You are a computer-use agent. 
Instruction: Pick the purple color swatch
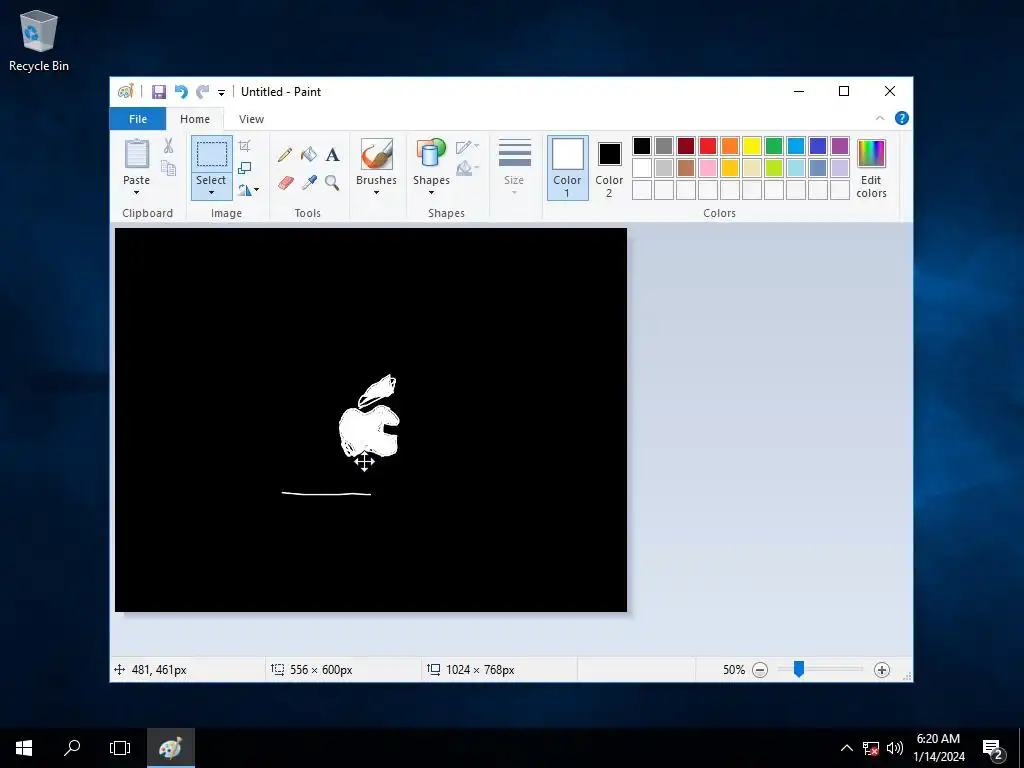coord(840,146)
